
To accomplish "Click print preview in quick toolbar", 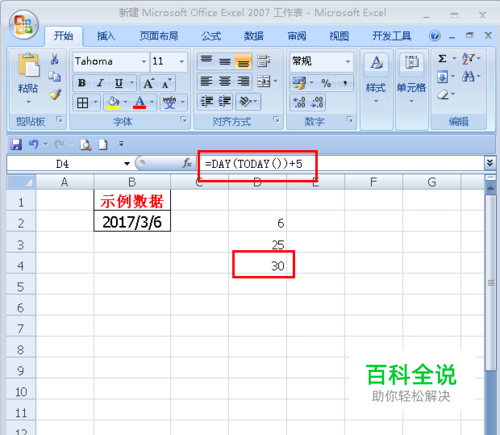I will click(x=86, y=145).
